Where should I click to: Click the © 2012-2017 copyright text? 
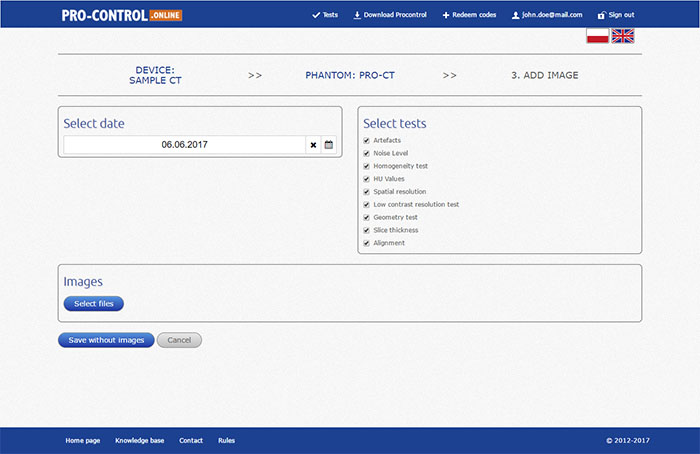628,441
